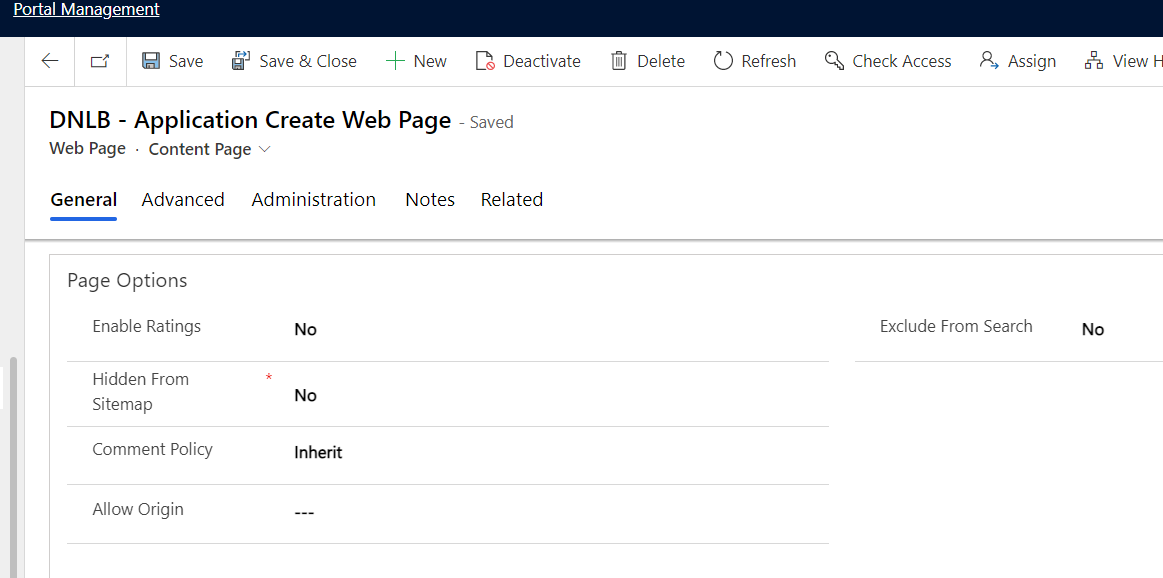The height and width of the screenshot is (578, 1163).
Task: Toggle the Hidden From Sitemap value
Action: 305,396
